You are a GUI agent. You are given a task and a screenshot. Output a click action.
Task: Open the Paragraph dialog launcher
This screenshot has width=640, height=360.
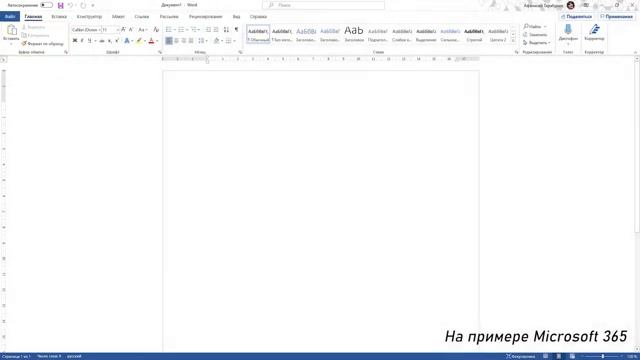pos(240,52)
